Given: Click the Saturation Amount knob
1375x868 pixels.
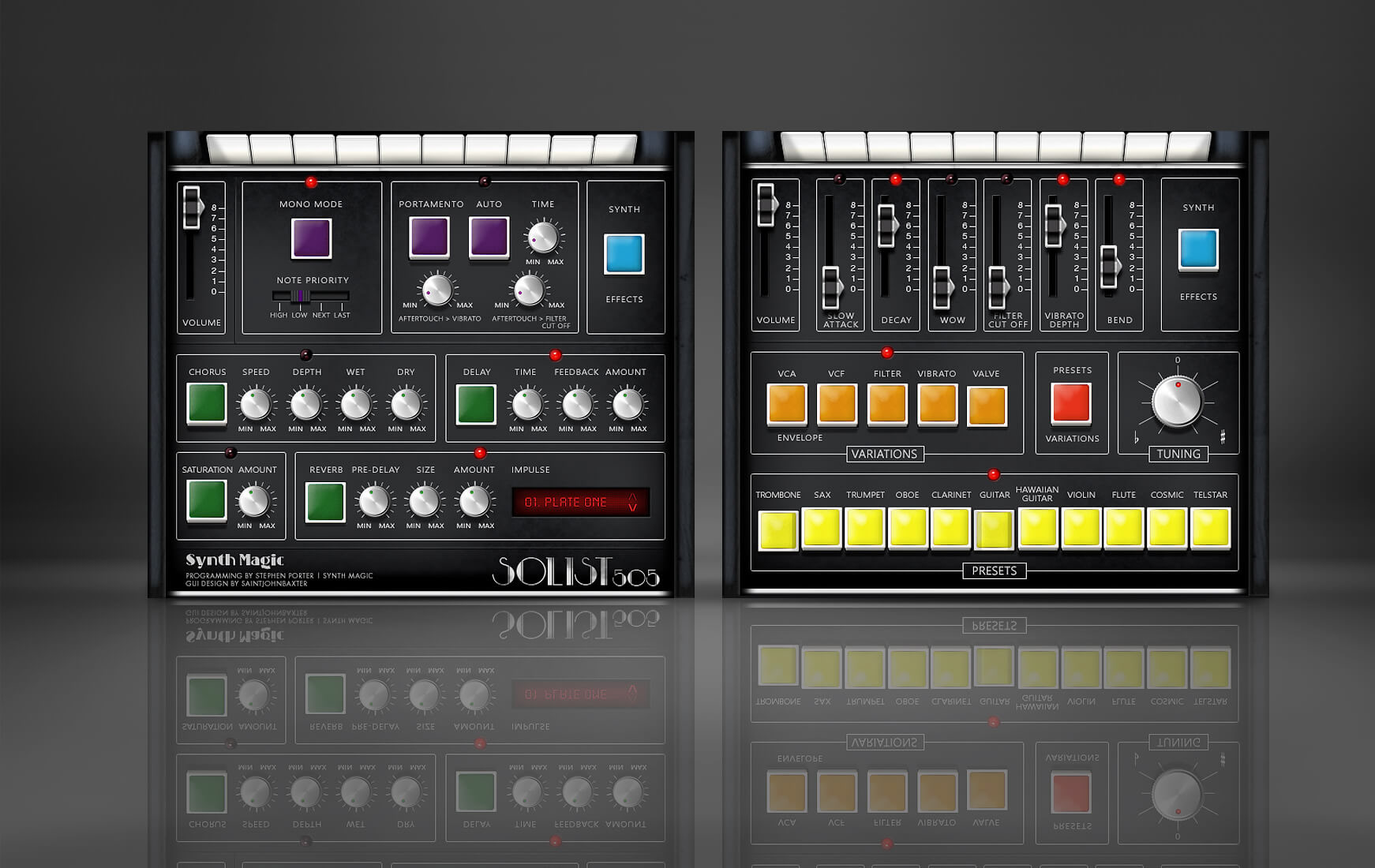Looking at the screenshot, I should (254, 502).
